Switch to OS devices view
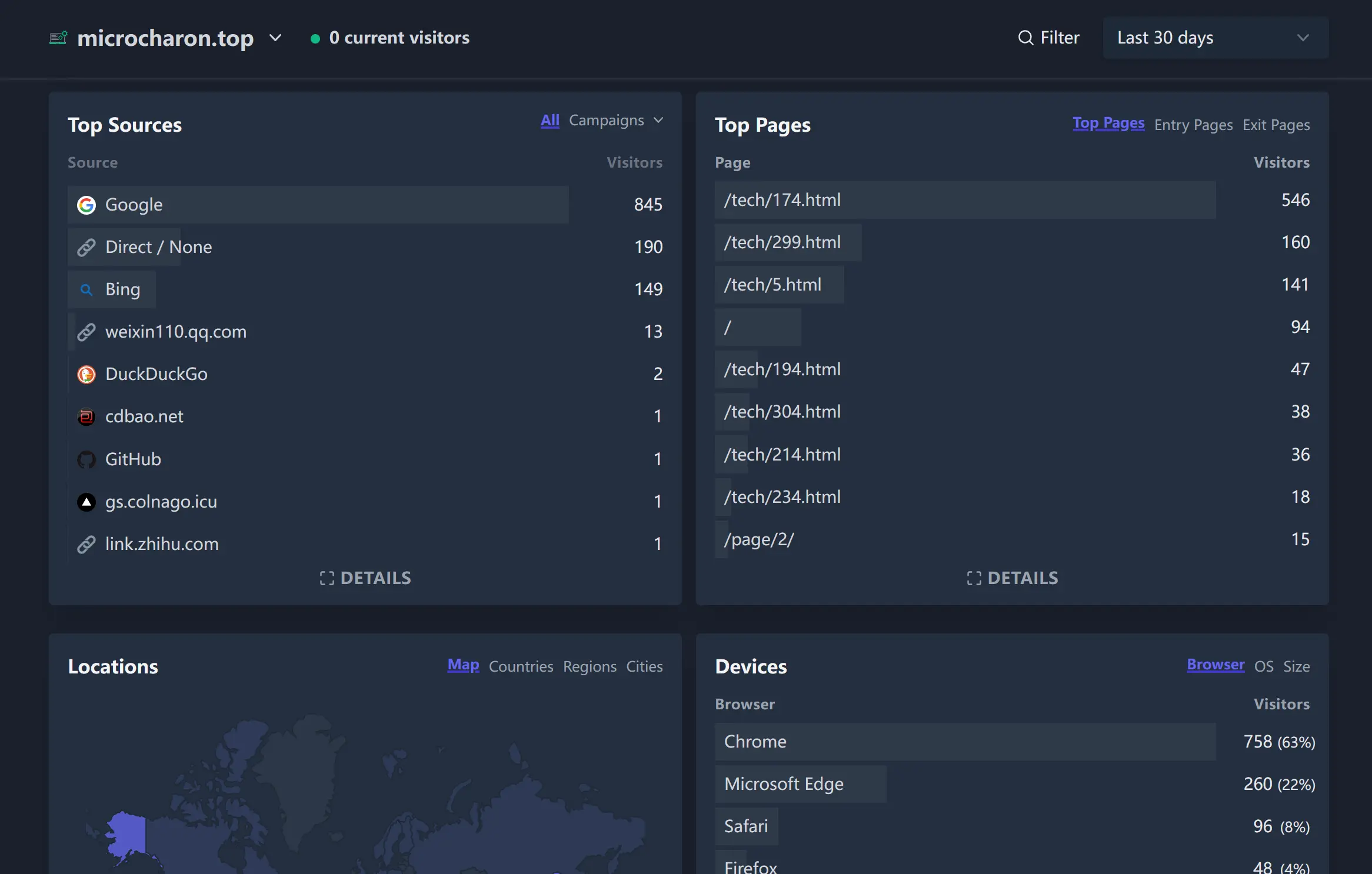The height and width of the screenshot is (874, 1372). click(x=1263, y=665)
